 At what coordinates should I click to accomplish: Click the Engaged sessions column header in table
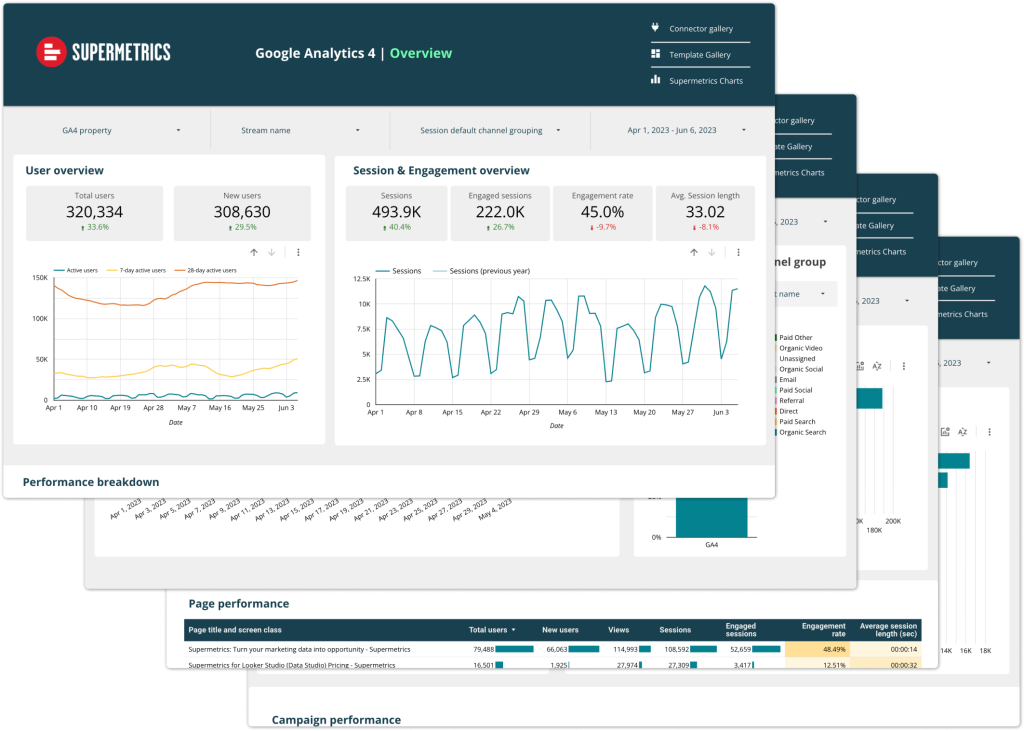coord(741,630)
